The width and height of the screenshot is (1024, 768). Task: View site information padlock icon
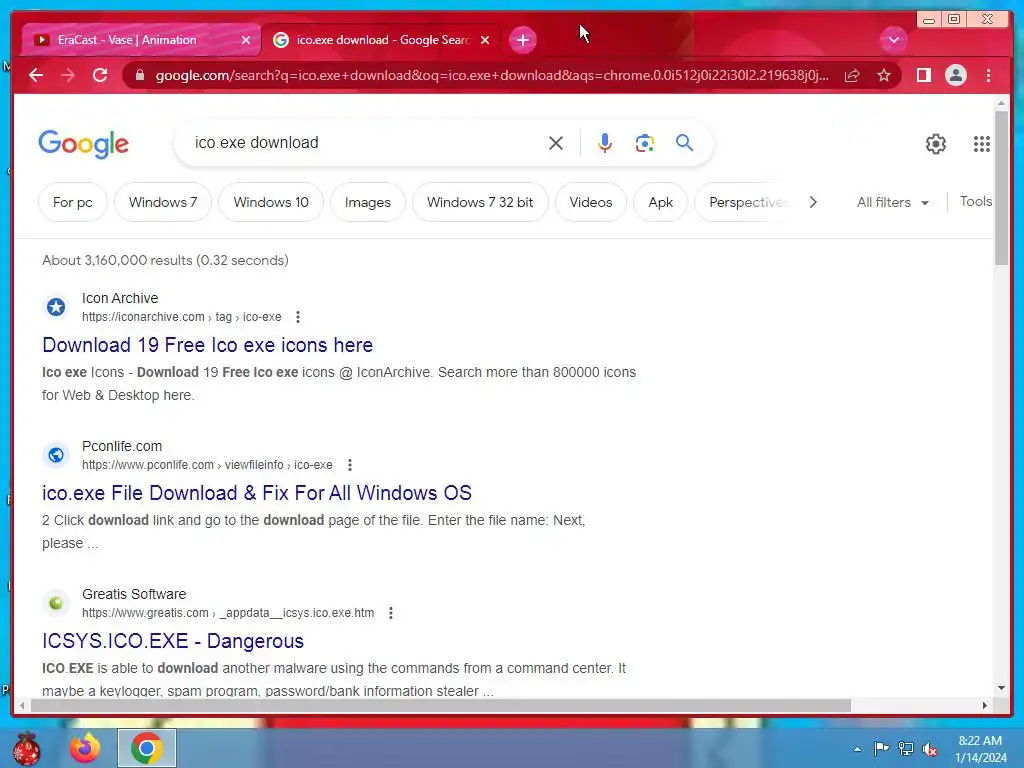click(x=139, y=75)
